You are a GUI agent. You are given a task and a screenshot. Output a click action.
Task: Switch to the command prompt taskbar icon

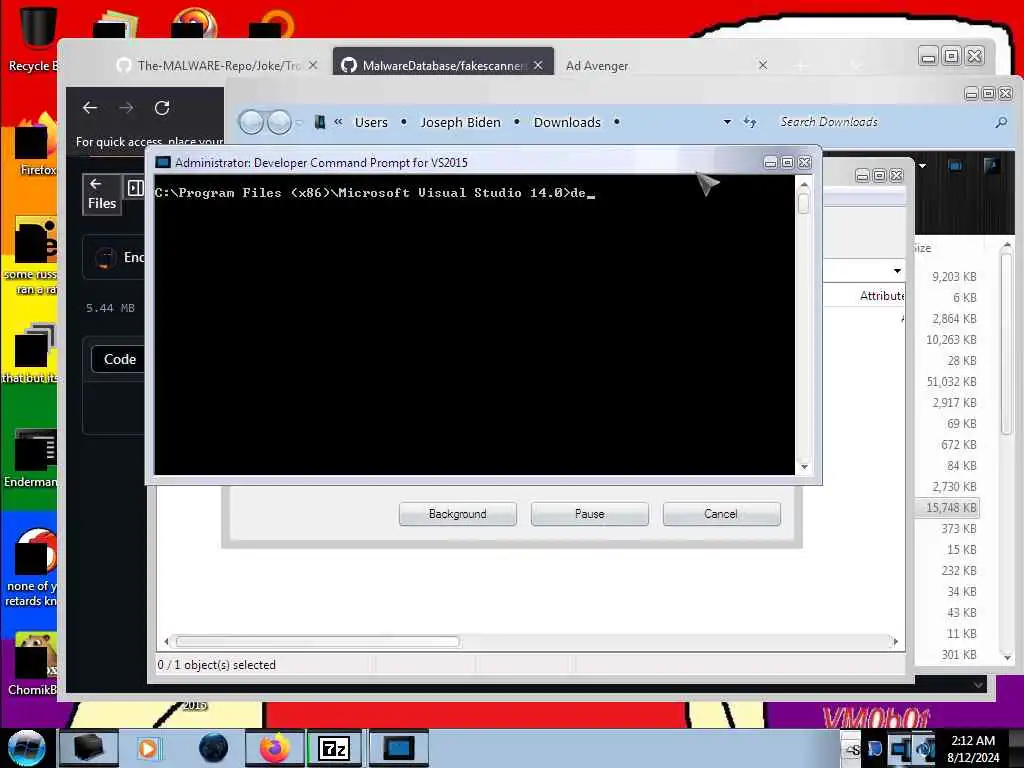[x=398, y=748]
